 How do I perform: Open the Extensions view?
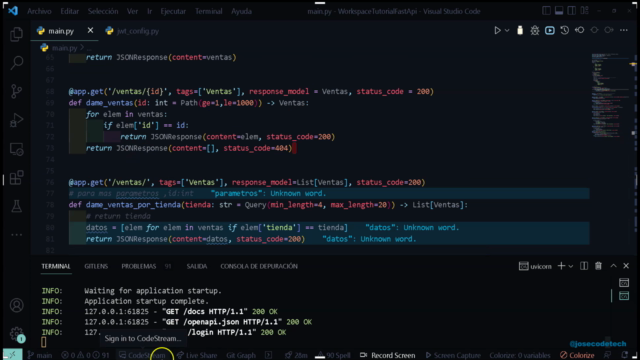tap(16, 178)
